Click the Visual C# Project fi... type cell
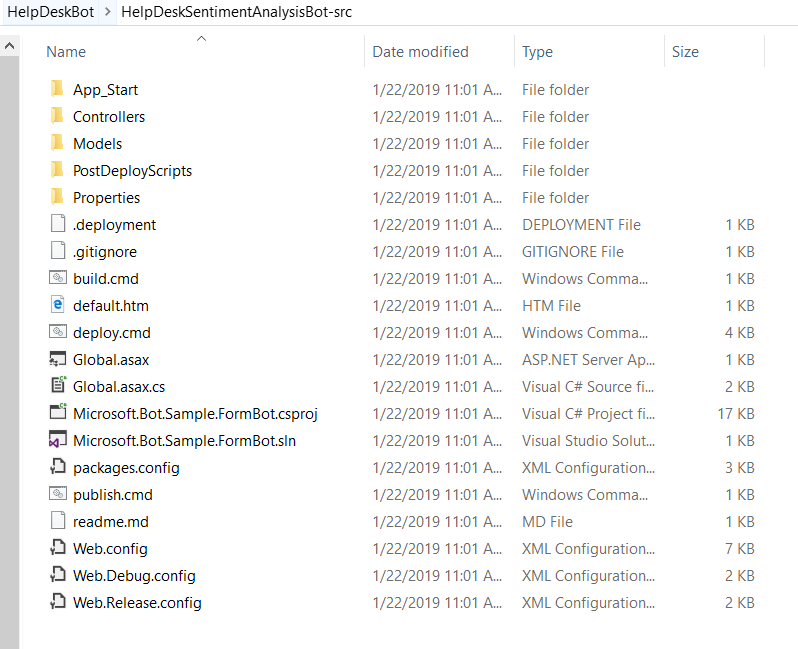The image size is (798, 649). 588,413
